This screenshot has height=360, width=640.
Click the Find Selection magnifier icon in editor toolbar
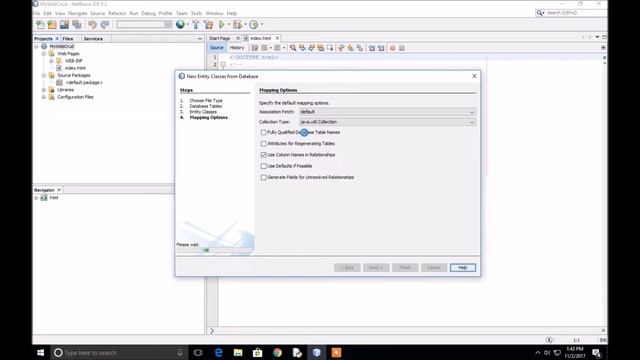click(293, 48)
